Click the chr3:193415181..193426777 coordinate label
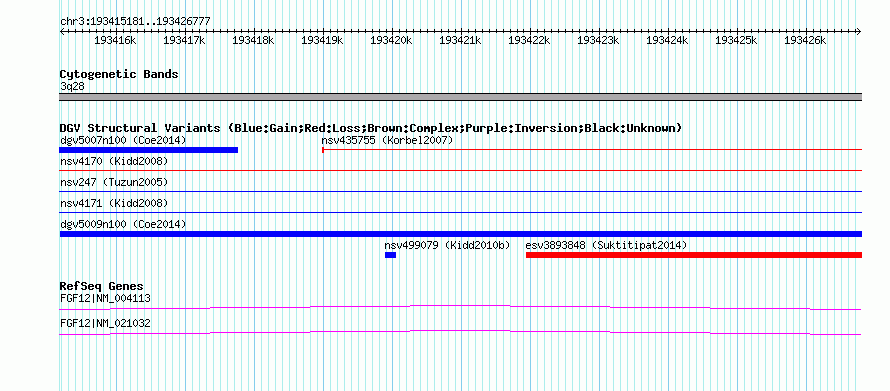Image resolution: width=890 pixels, height=391 pixels. pyautogui.click(x=135, y=21)
